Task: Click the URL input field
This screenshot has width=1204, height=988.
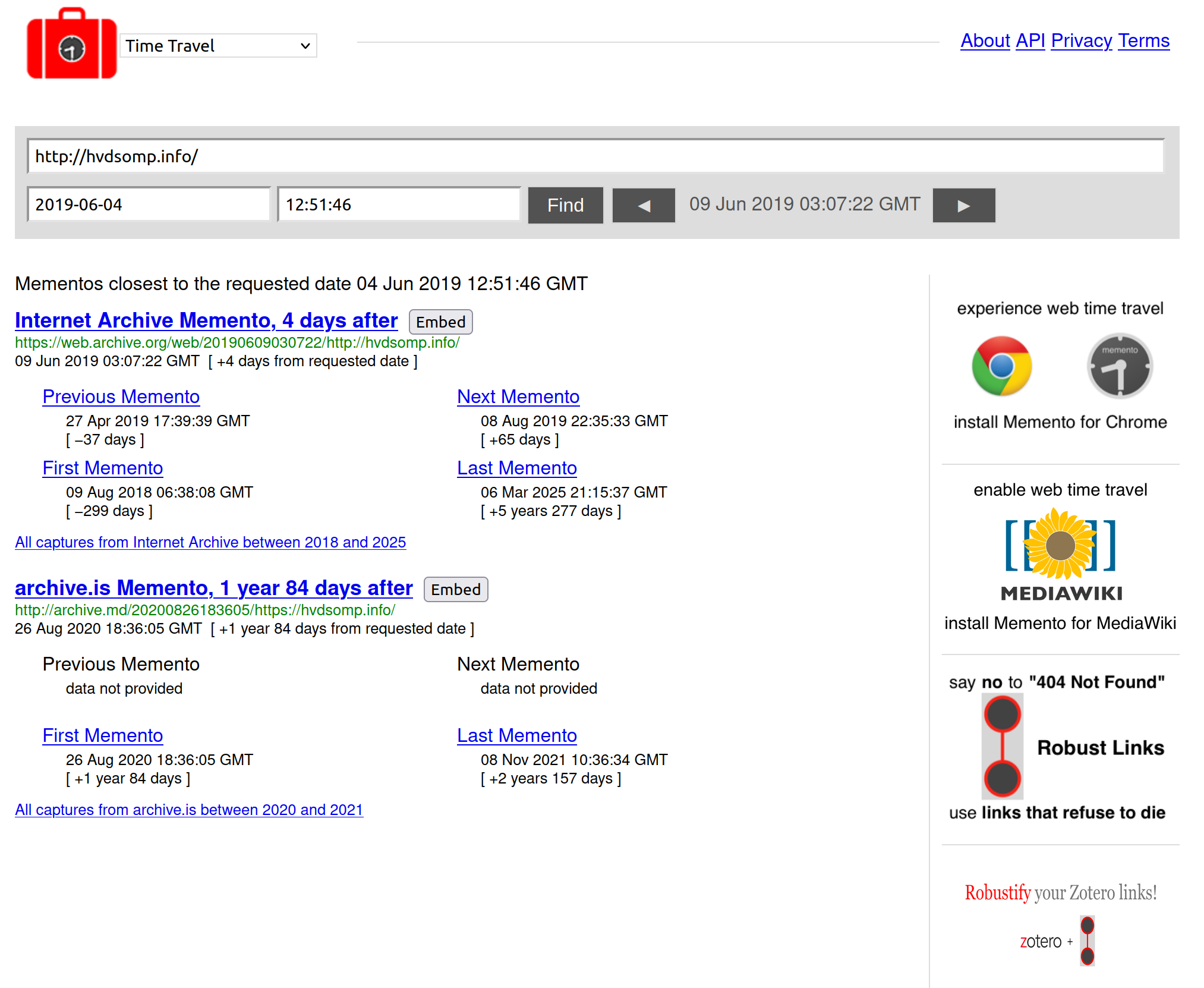Action: [595, 156]
